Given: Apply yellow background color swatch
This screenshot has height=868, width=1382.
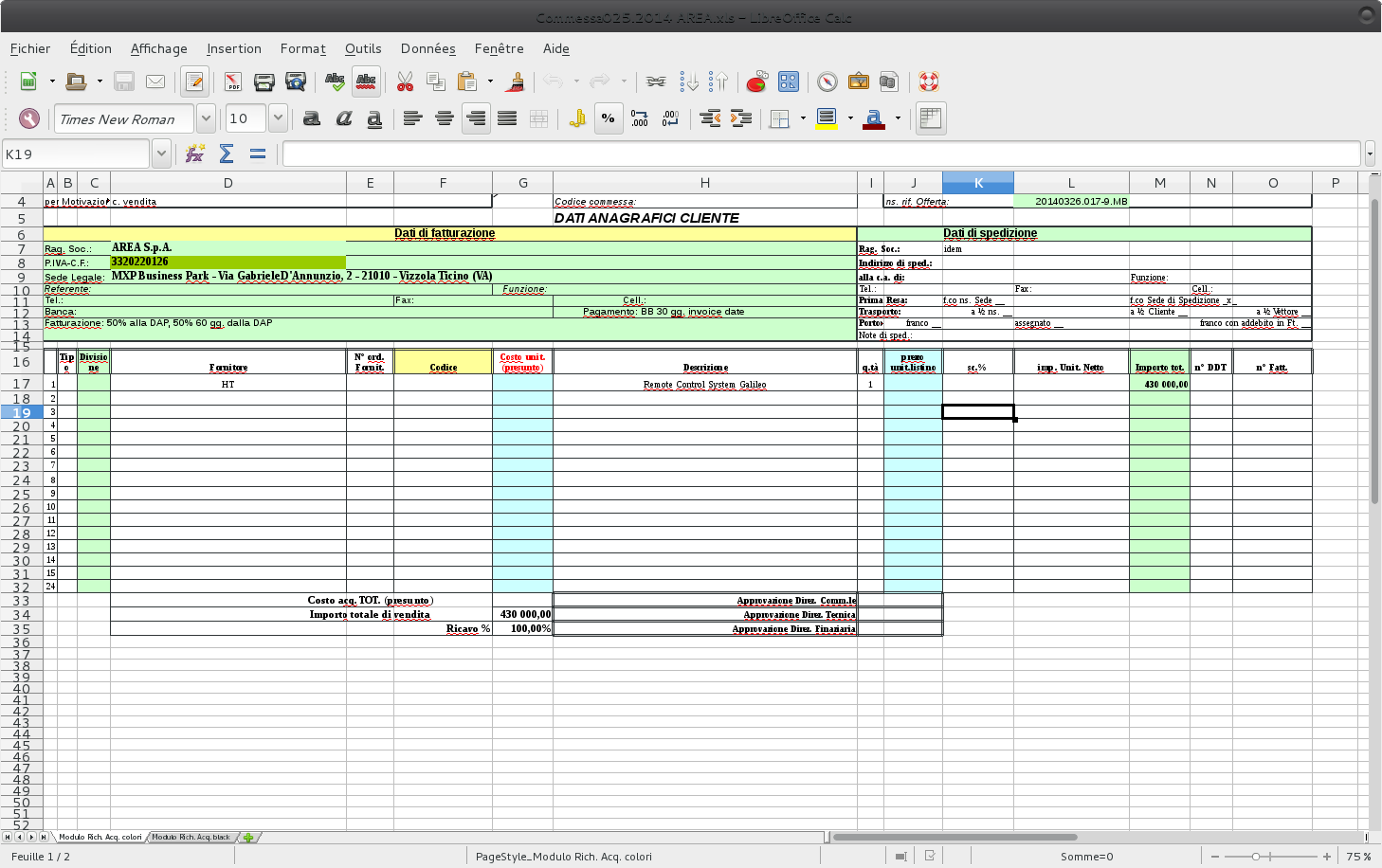Looking at the screenshot, I should pos(827,118).
